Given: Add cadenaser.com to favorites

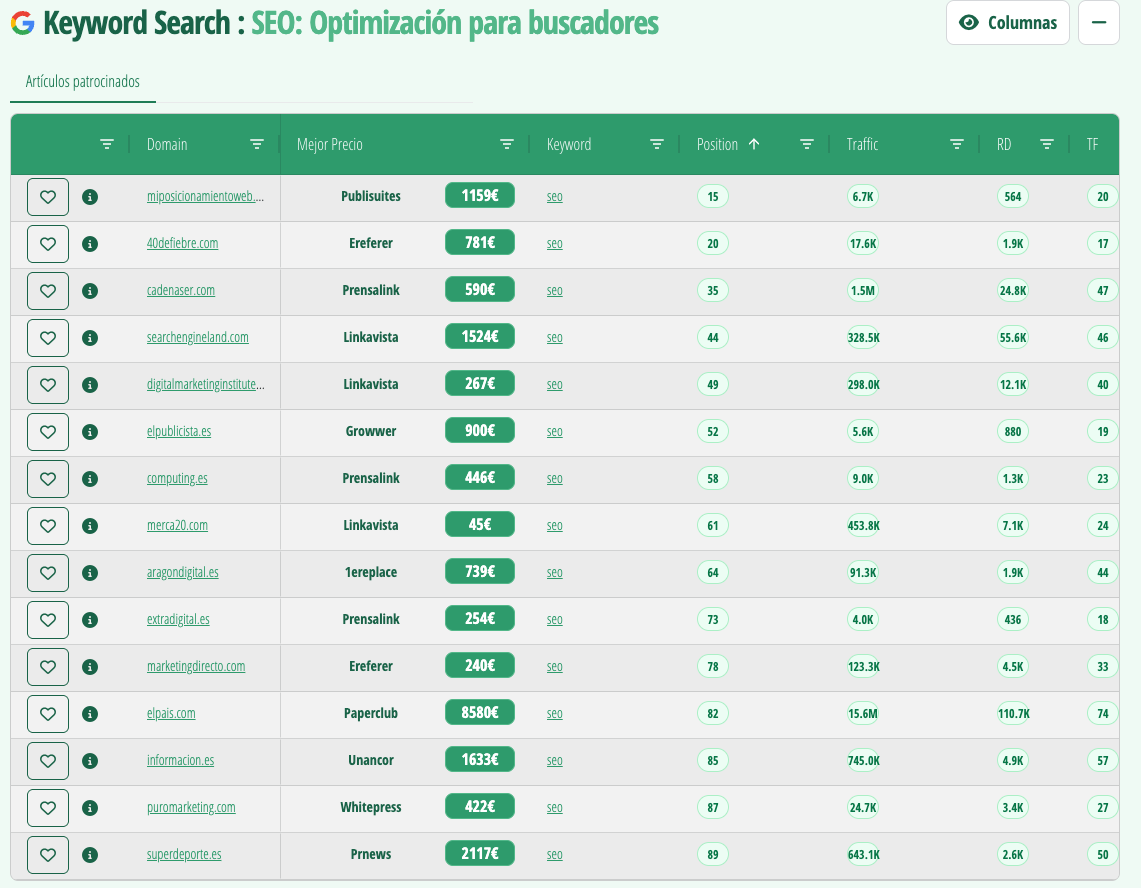Looking at the screenshot, I should 48,290.
